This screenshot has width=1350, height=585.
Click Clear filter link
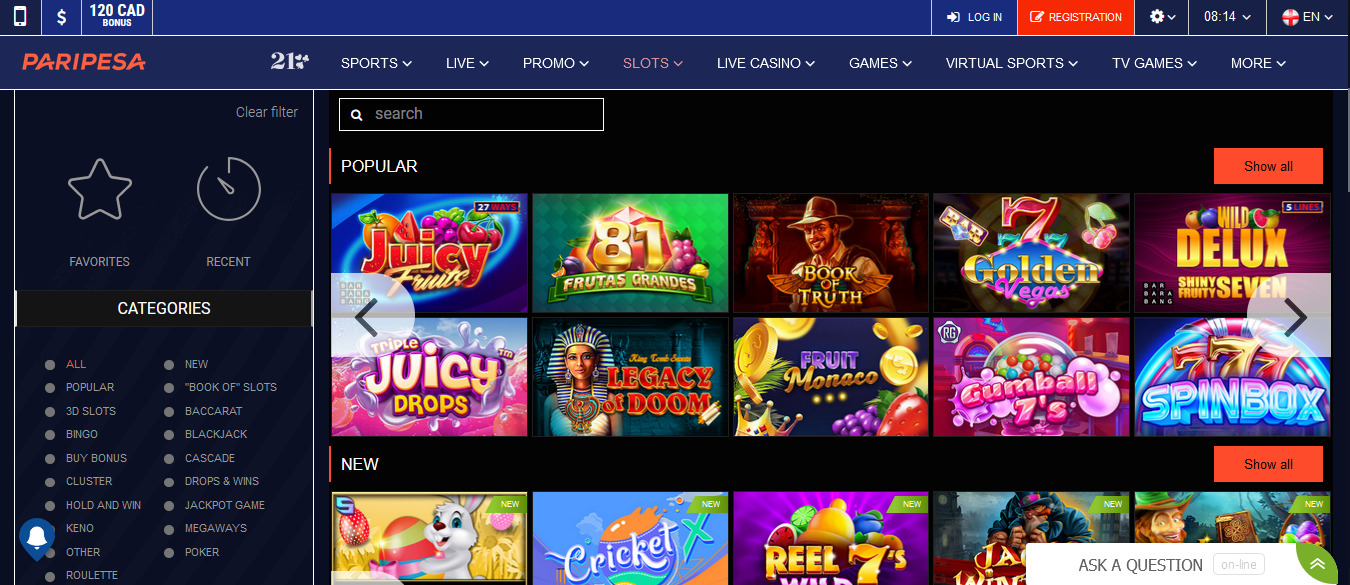pyautogui.click(x=267, y=112)
